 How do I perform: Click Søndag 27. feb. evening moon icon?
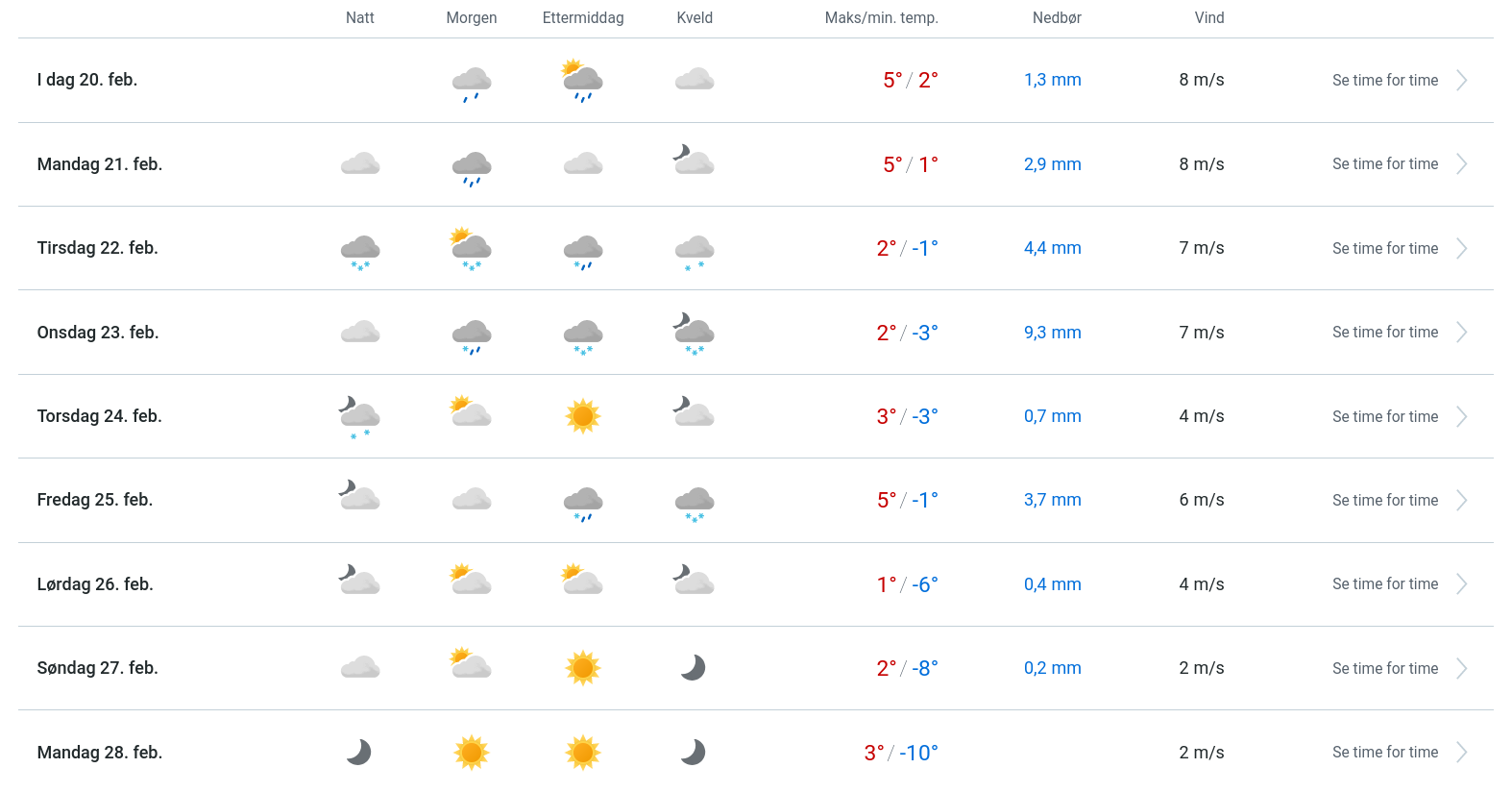[x=694, y=668]
